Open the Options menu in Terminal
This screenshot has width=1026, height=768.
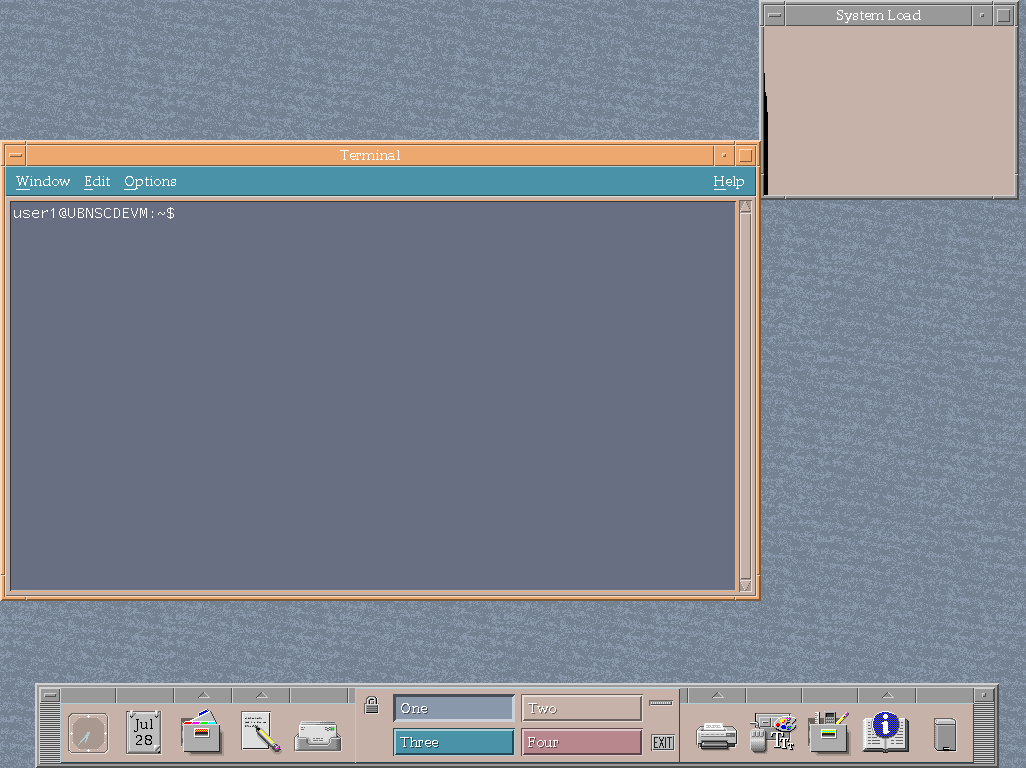pyautogui.click(x=149, y=181)
